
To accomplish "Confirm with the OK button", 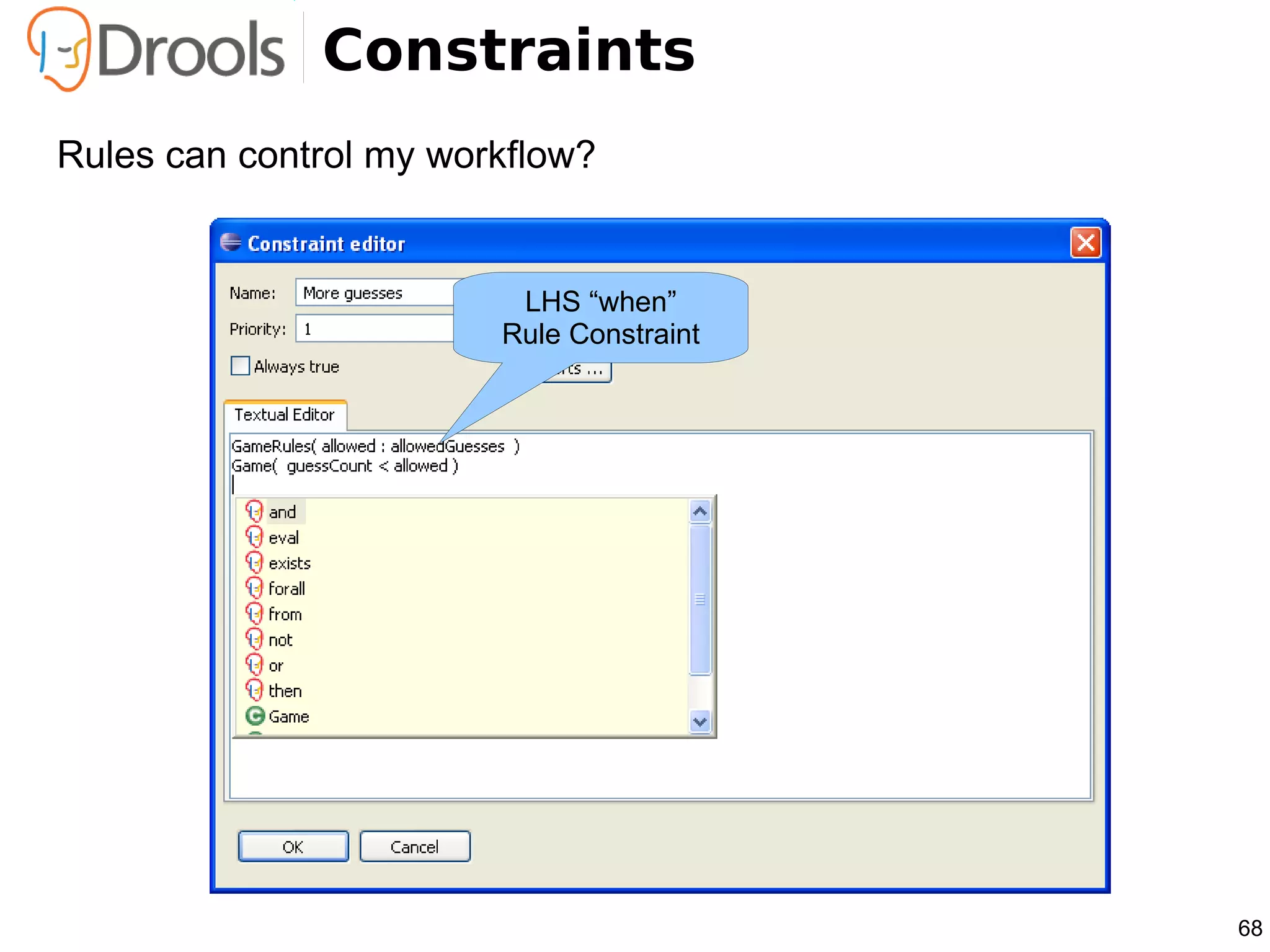I will pos(293,847).
